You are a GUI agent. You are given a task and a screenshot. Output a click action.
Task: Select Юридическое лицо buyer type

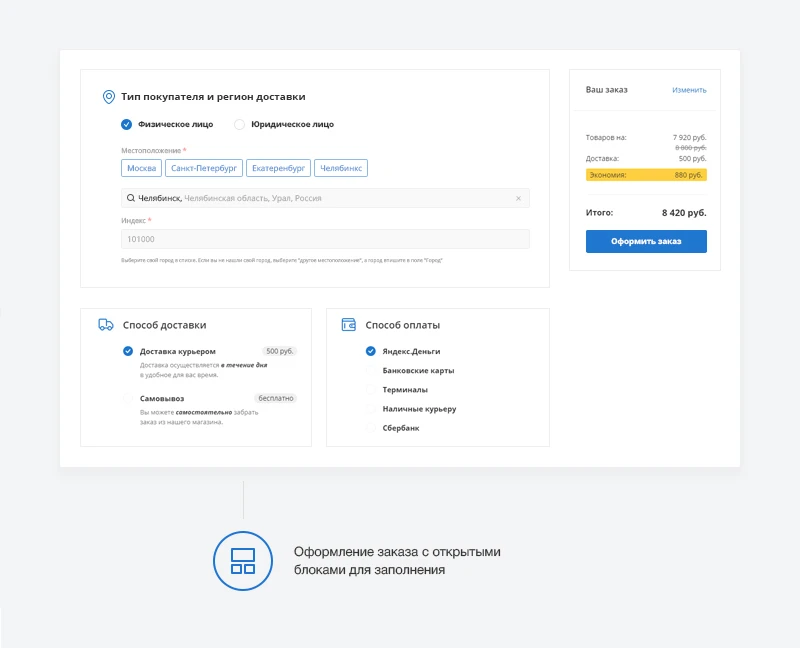point(239,125)
